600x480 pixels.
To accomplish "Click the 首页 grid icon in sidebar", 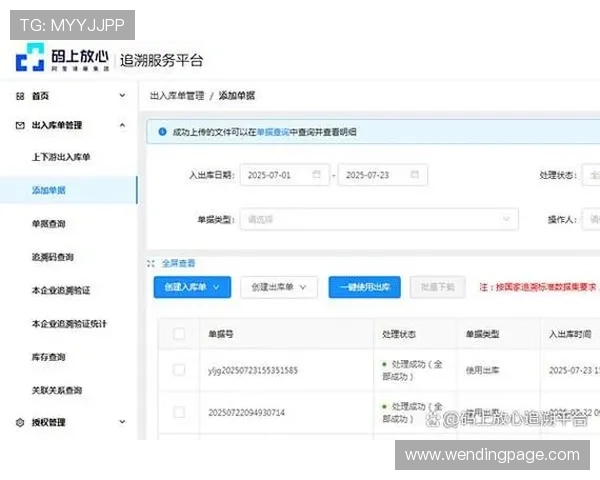I will [20, 96].
